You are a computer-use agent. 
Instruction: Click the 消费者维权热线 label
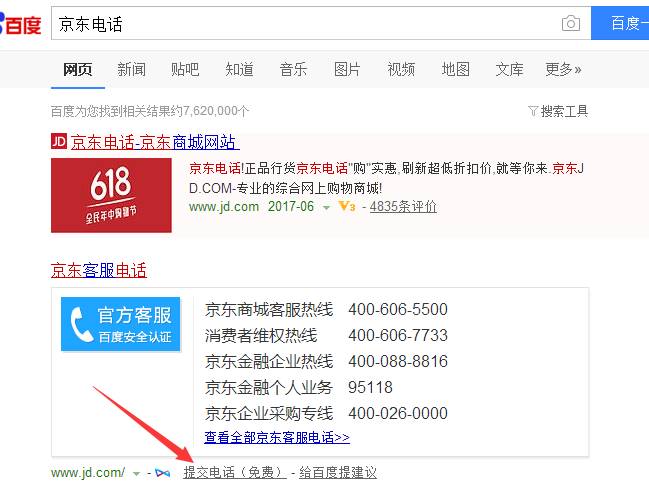click(261, 335)
